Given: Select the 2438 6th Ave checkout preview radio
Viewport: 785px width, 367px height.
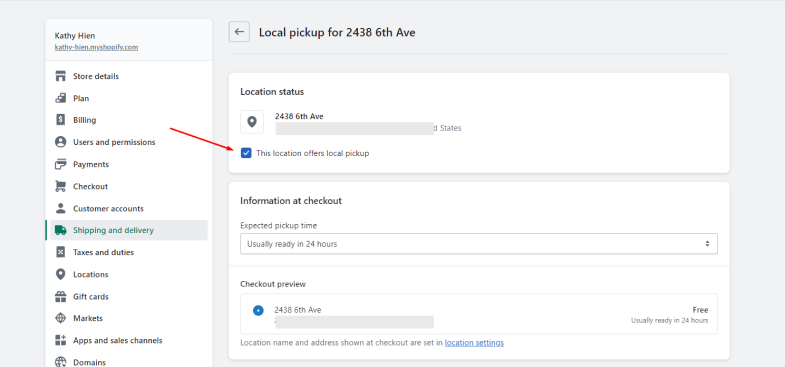Looking at the screenshot, I should 258,310.
